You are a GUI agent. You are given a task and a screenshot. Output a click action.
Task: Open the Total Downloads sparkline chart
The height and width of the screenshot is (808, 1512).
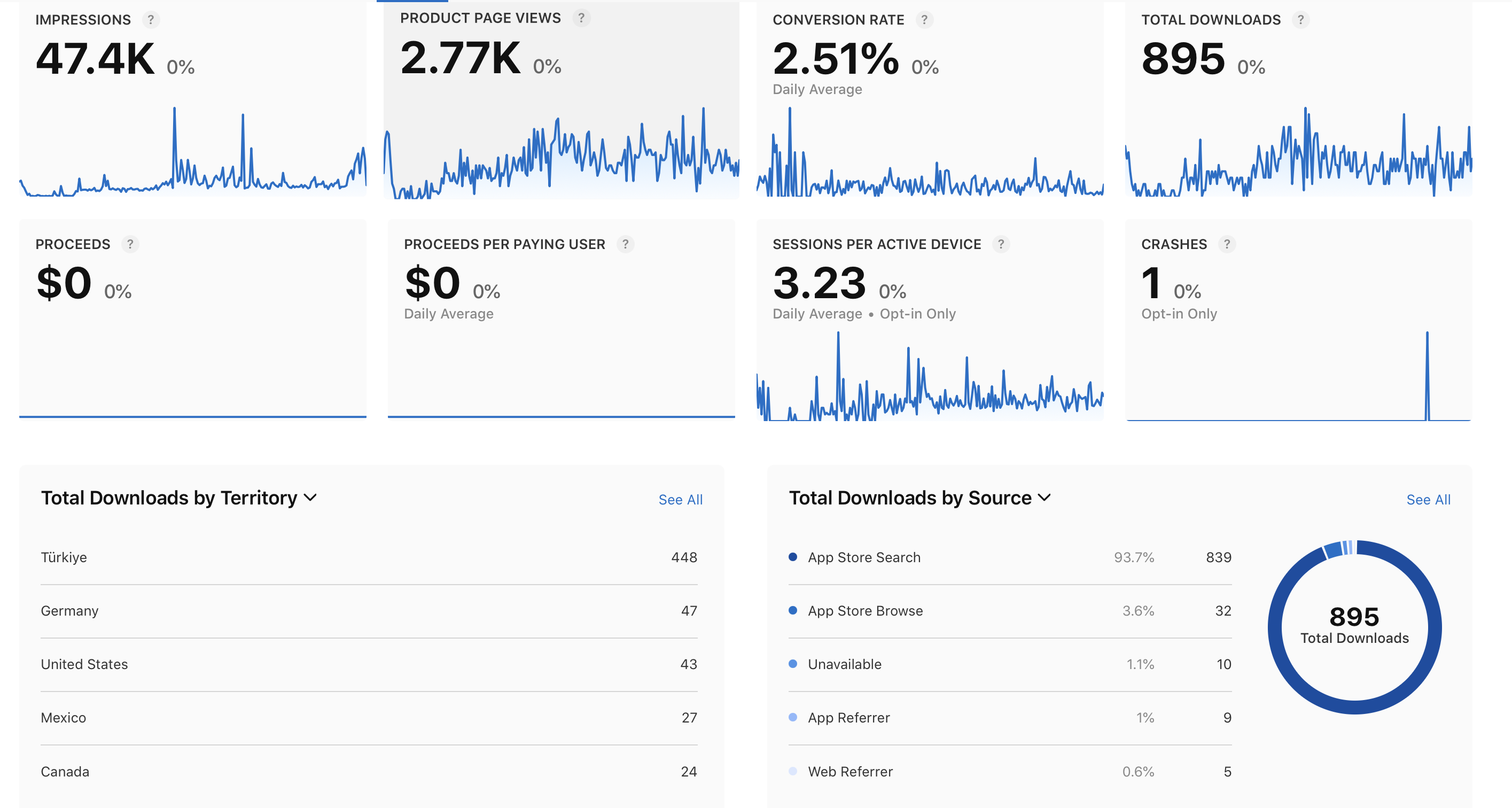click(x=1298, y=152)
